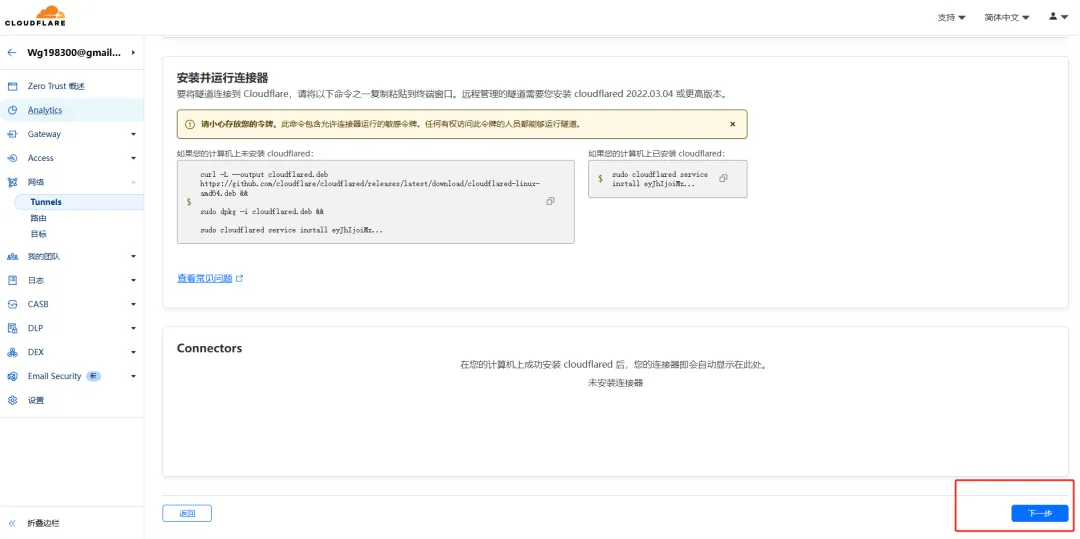Viewport: 1080px width, 539px height.
Task: Click the Analytics pie chart icon
Action: (12, 110)
